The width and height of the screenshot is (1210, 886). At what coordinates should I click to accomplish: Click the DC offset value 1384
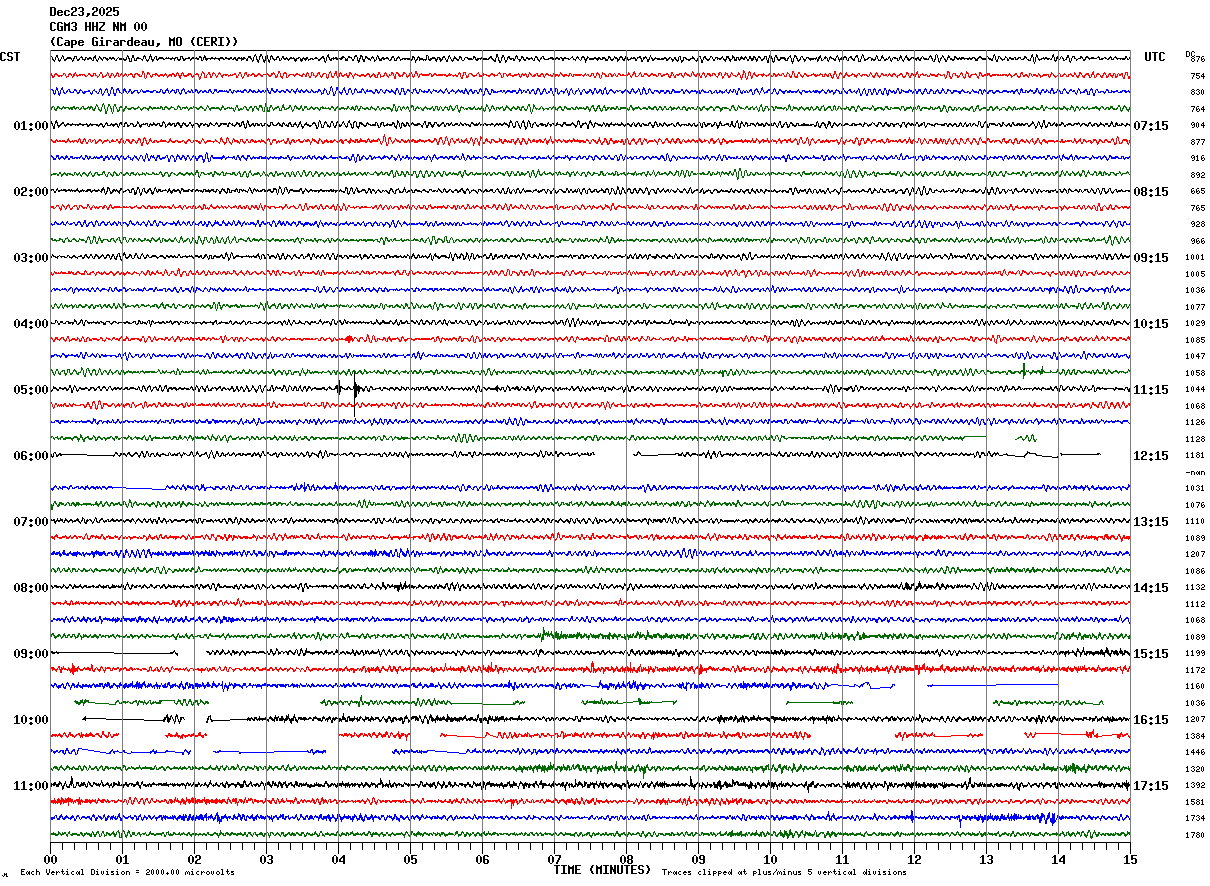(x=1195, y=736)
